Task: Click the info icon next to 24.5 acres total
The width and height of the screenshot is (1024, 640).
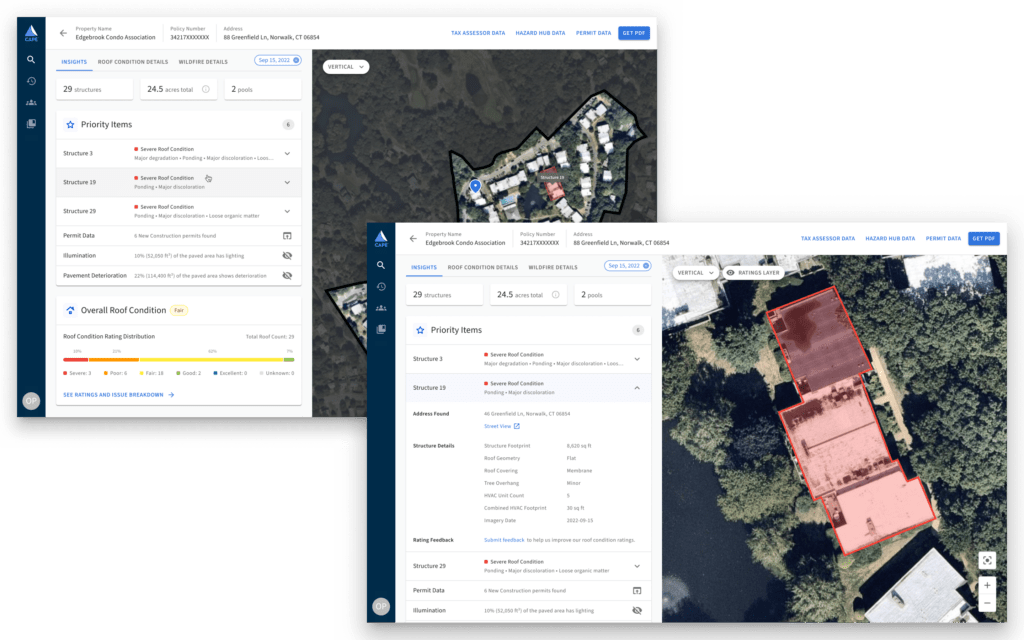Action: (x=556, y=293)
